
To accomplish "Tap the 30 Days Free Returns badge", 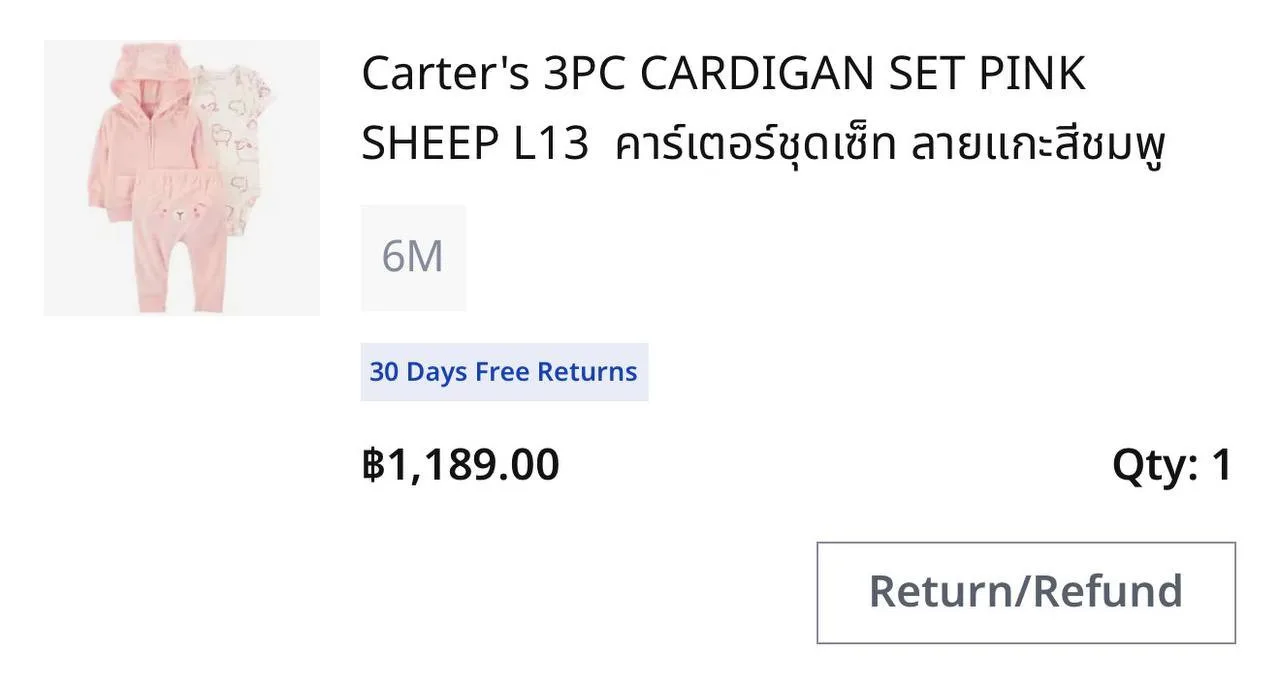I will click(x=504, y=372).
